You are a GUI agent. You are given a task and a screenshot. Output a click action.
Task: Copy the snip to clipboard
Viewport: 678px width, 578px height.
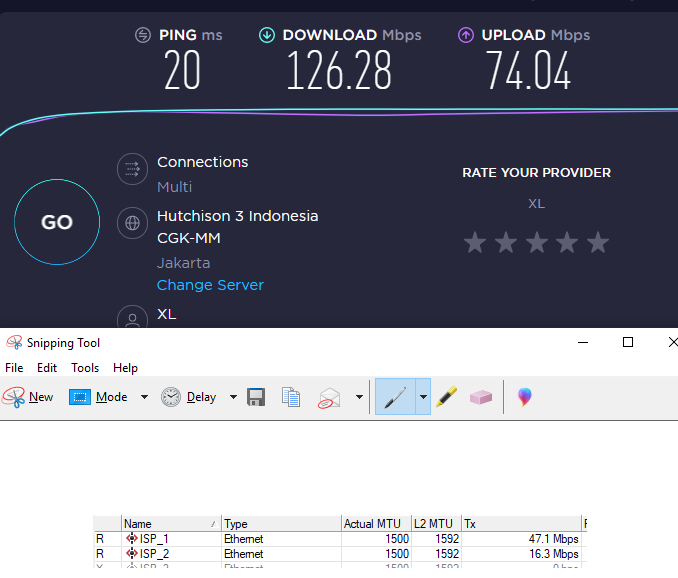pyautogui.click(x=291, y=397)
